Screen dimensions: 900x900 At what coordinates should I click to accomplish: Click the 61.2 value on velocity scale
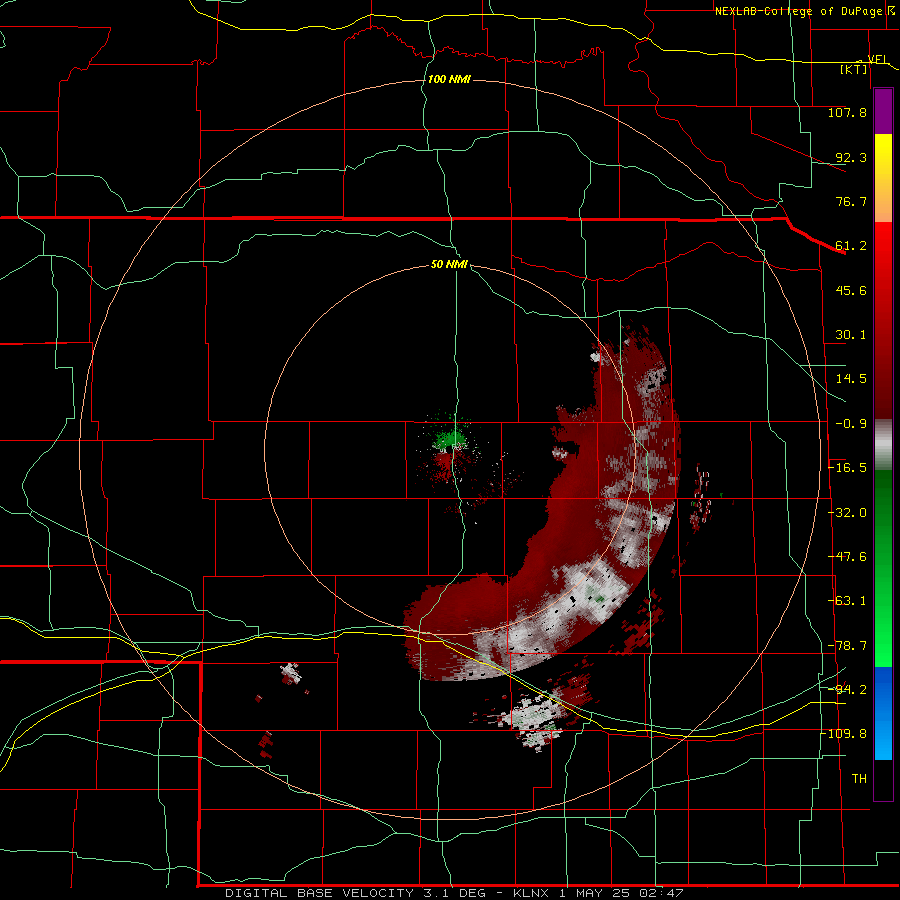click(x=851, y=246)
